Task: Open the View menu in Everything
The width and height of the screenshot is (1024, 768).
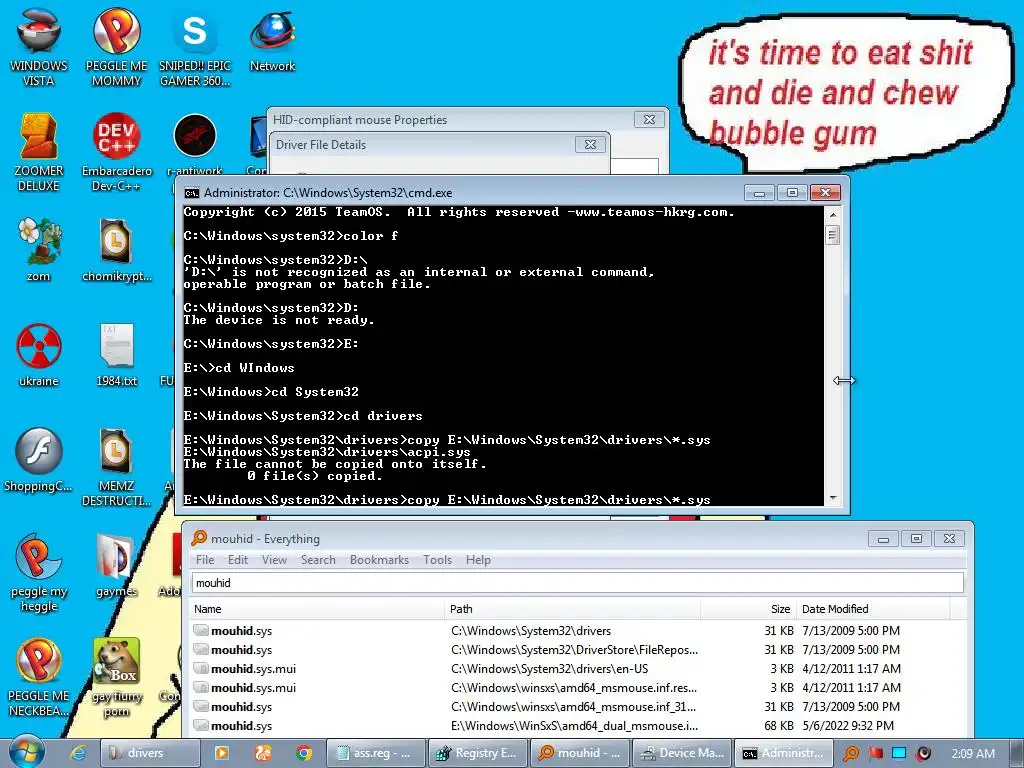Action: click(274, 560)
